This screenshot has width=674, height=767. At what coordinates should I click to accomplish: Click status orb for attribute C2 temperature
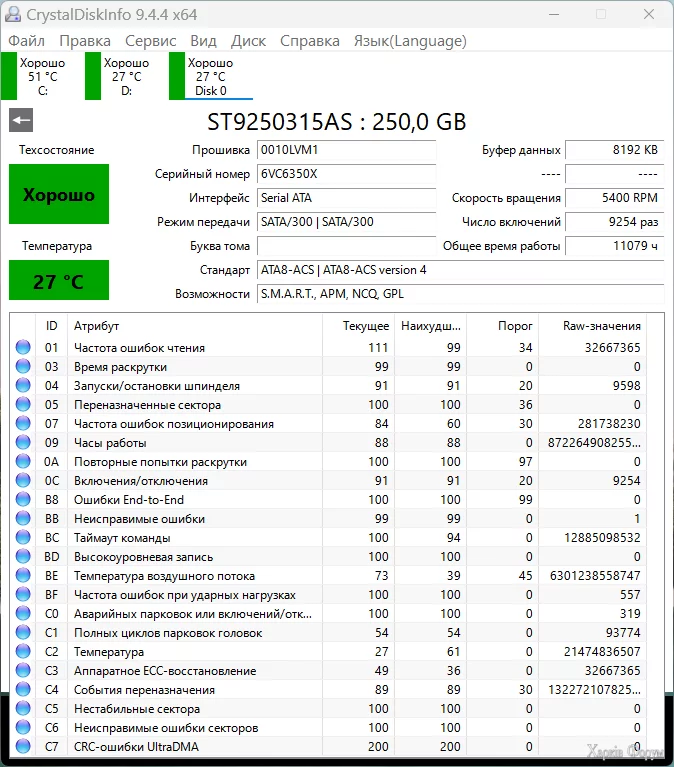23,652
